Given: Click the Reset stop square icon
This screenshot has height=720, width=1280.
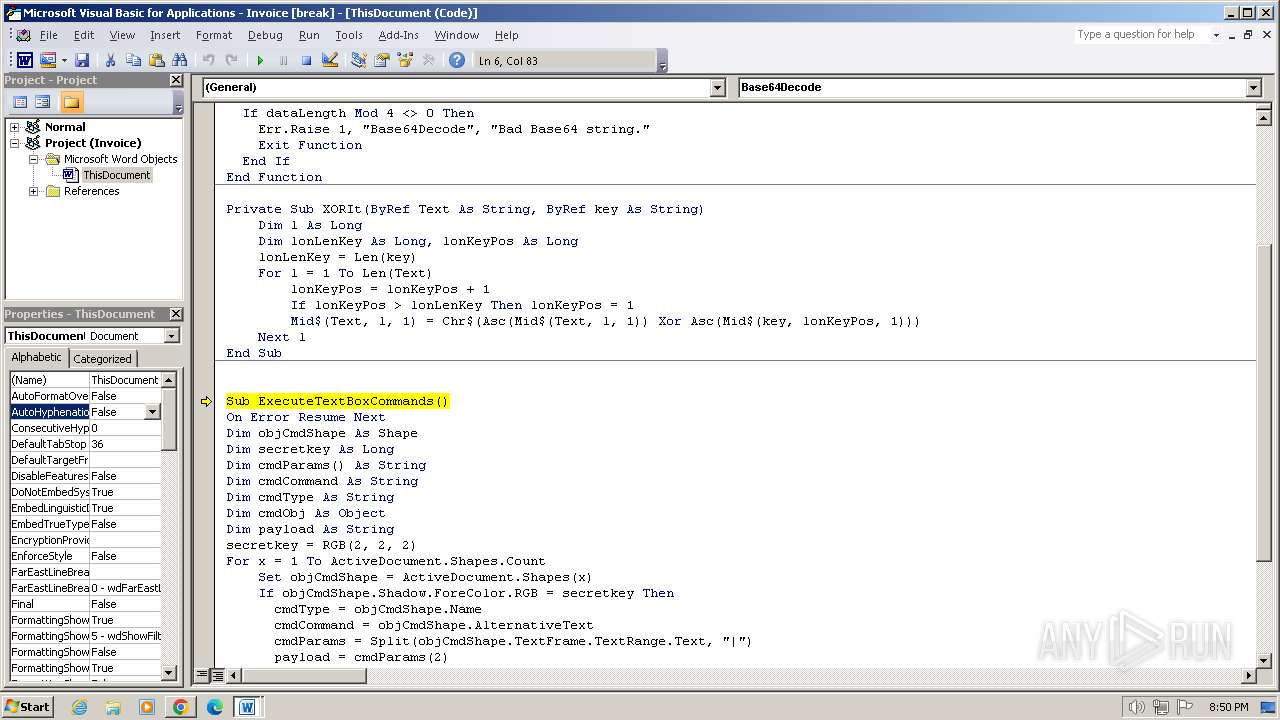Looking at the screenshot, I should coord(306,61).
